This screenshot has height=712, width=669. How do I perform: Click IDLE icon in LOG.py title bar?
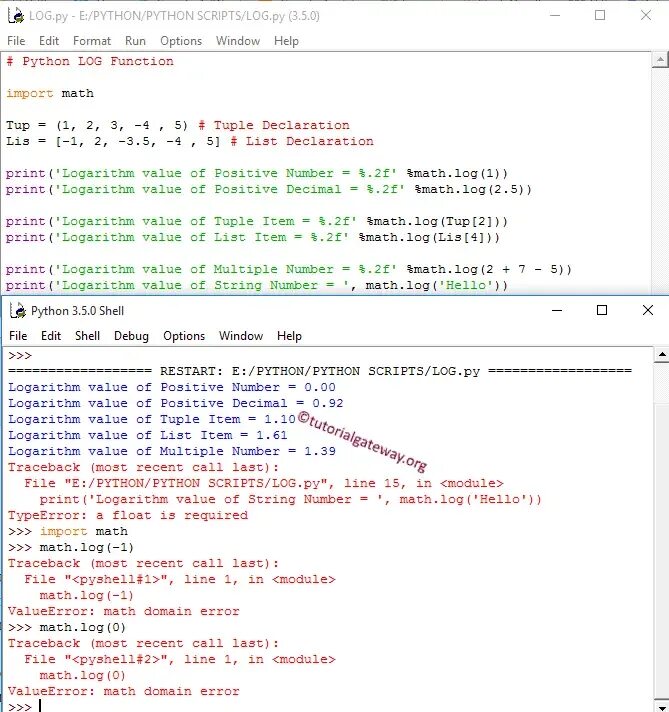[x=16, y=15]
